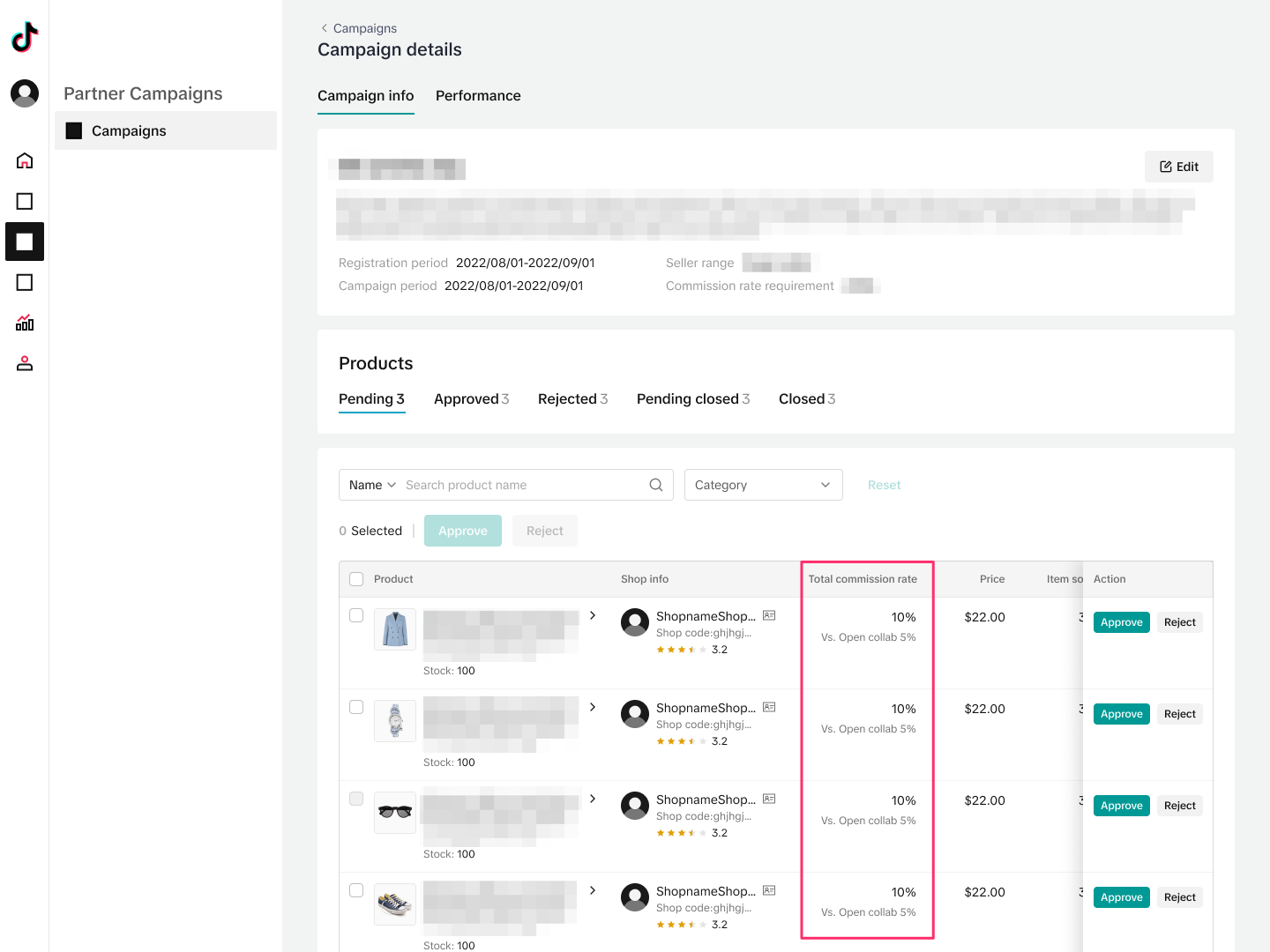Open the analytics chart icon in sidebar

click(x=25, y=323)
